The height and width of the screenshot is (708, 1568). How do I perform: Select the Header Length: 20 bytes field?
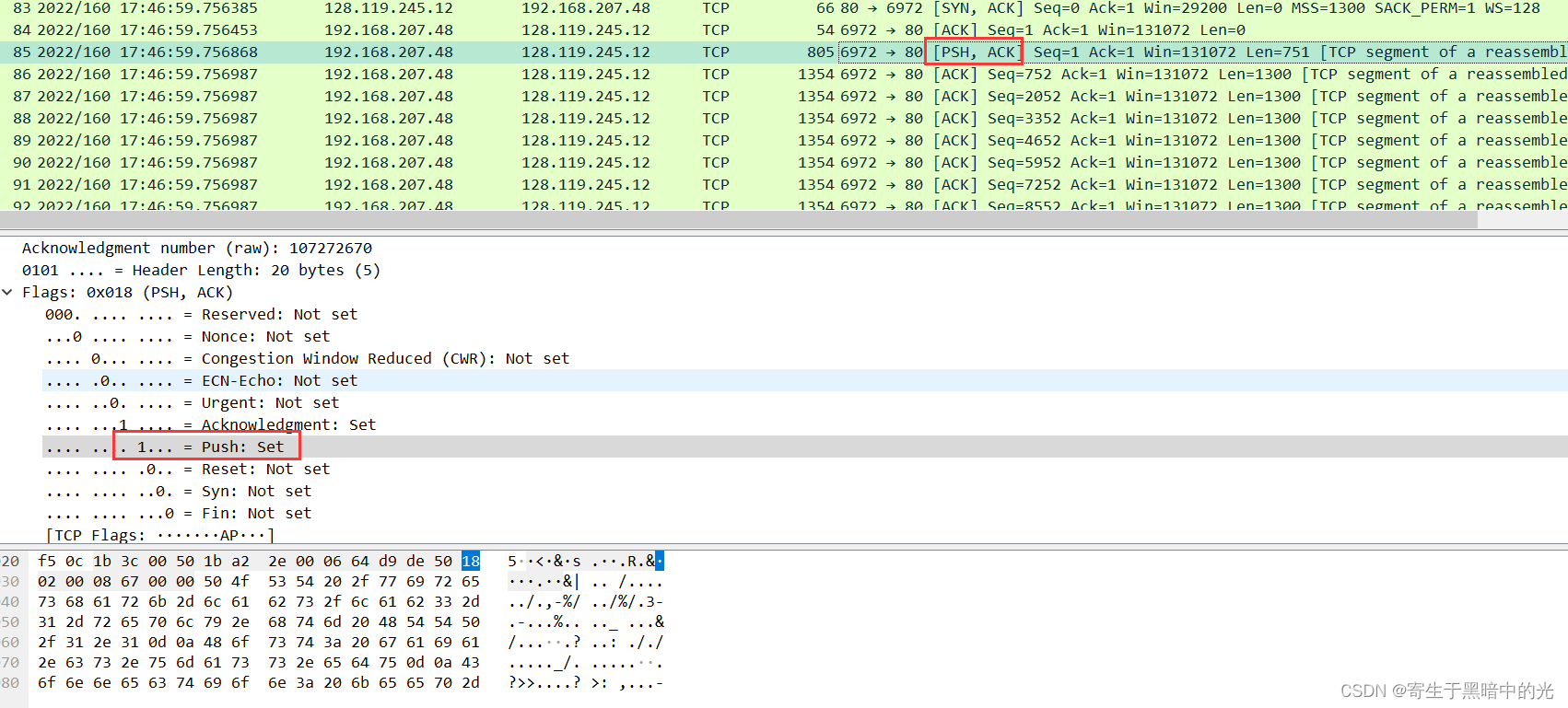click(x=201, y=271)
